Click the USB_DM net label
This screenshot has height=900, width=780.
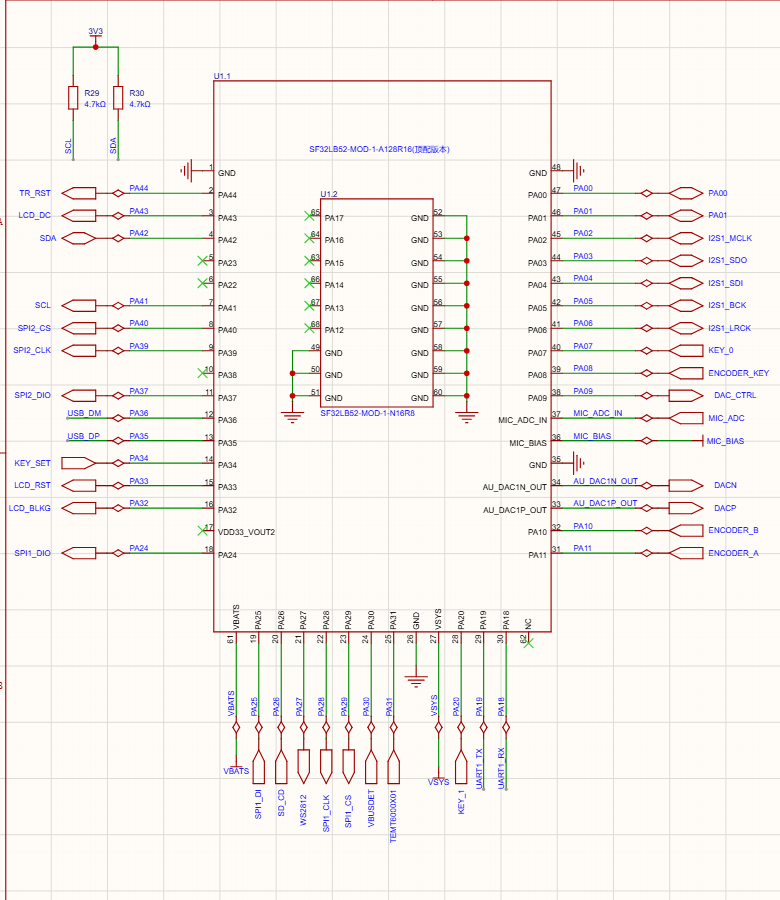pos(84,413)
